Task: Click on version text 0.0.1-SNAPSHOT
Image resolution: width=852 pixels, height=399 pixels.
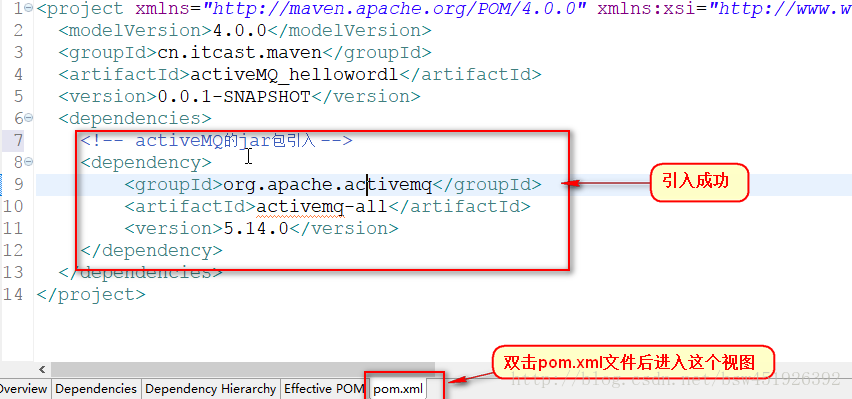Action: point(234,96)
